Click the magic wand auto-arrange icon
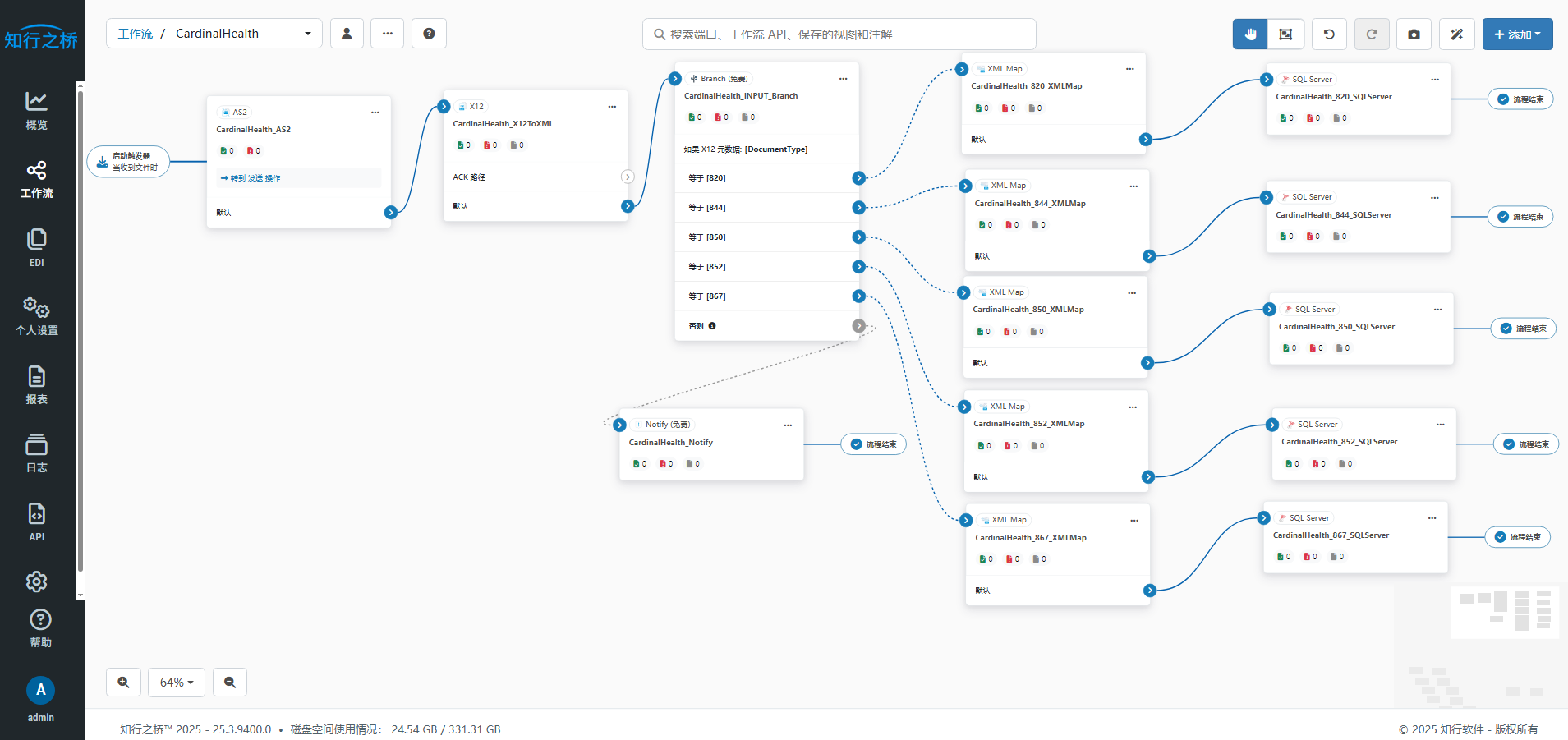Screen dimensions: 1568x740 [x=1456, y=34]
